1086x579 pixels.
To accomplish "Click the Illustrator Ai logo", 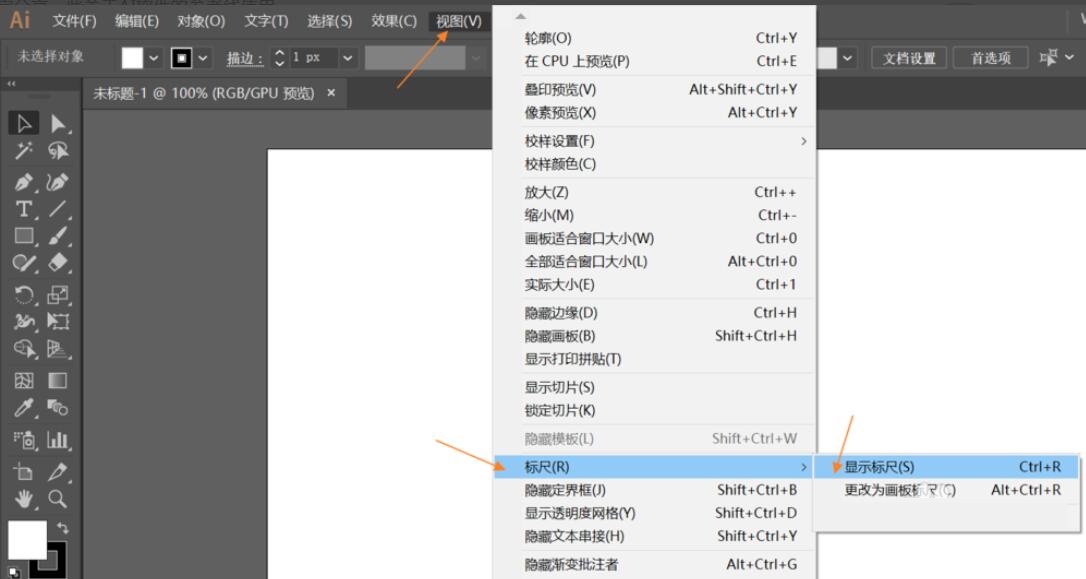I will [19, 20].
